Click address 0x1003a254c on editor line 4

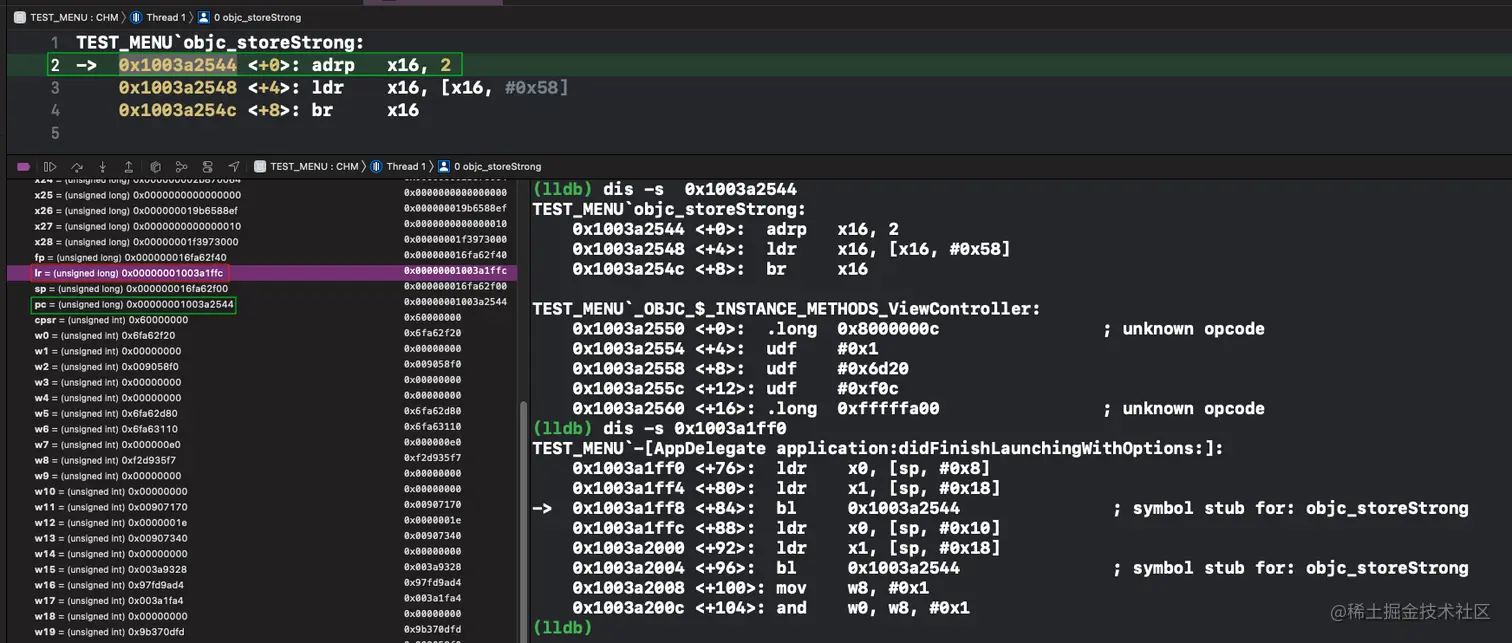coord(178,110)
